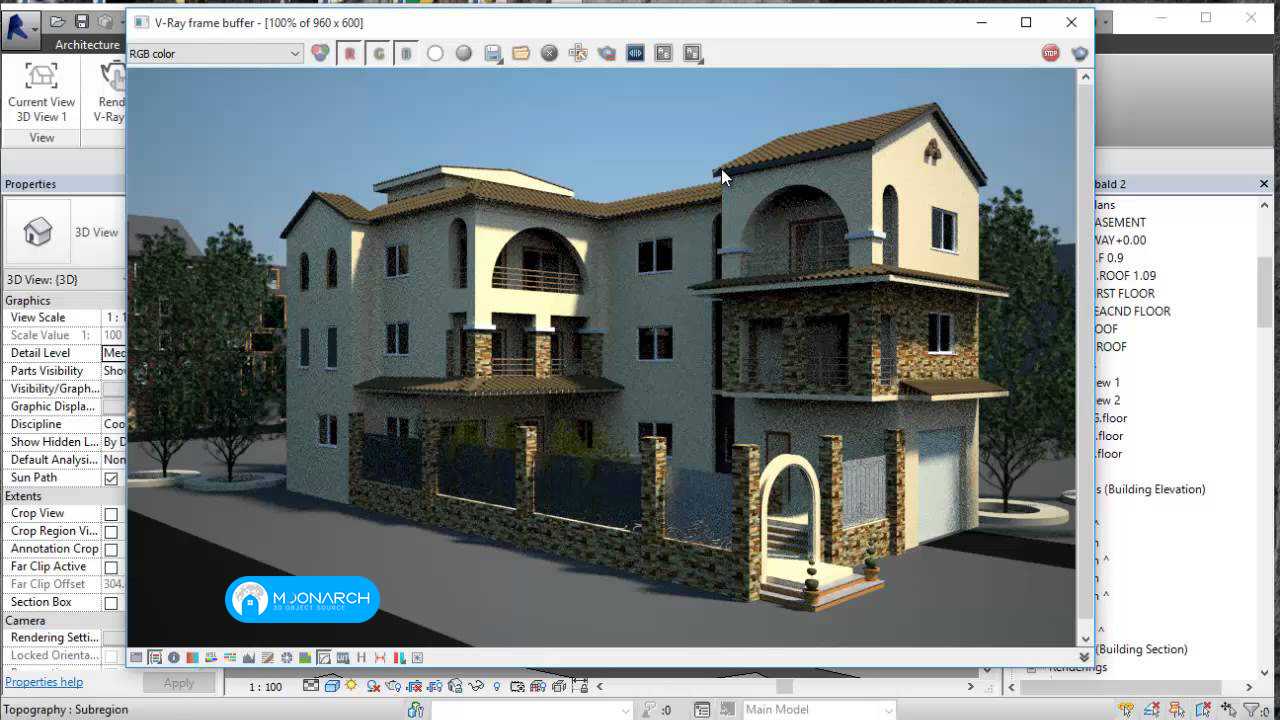Load image with the folder icon
1280x720 pixels.
point(520,54)
